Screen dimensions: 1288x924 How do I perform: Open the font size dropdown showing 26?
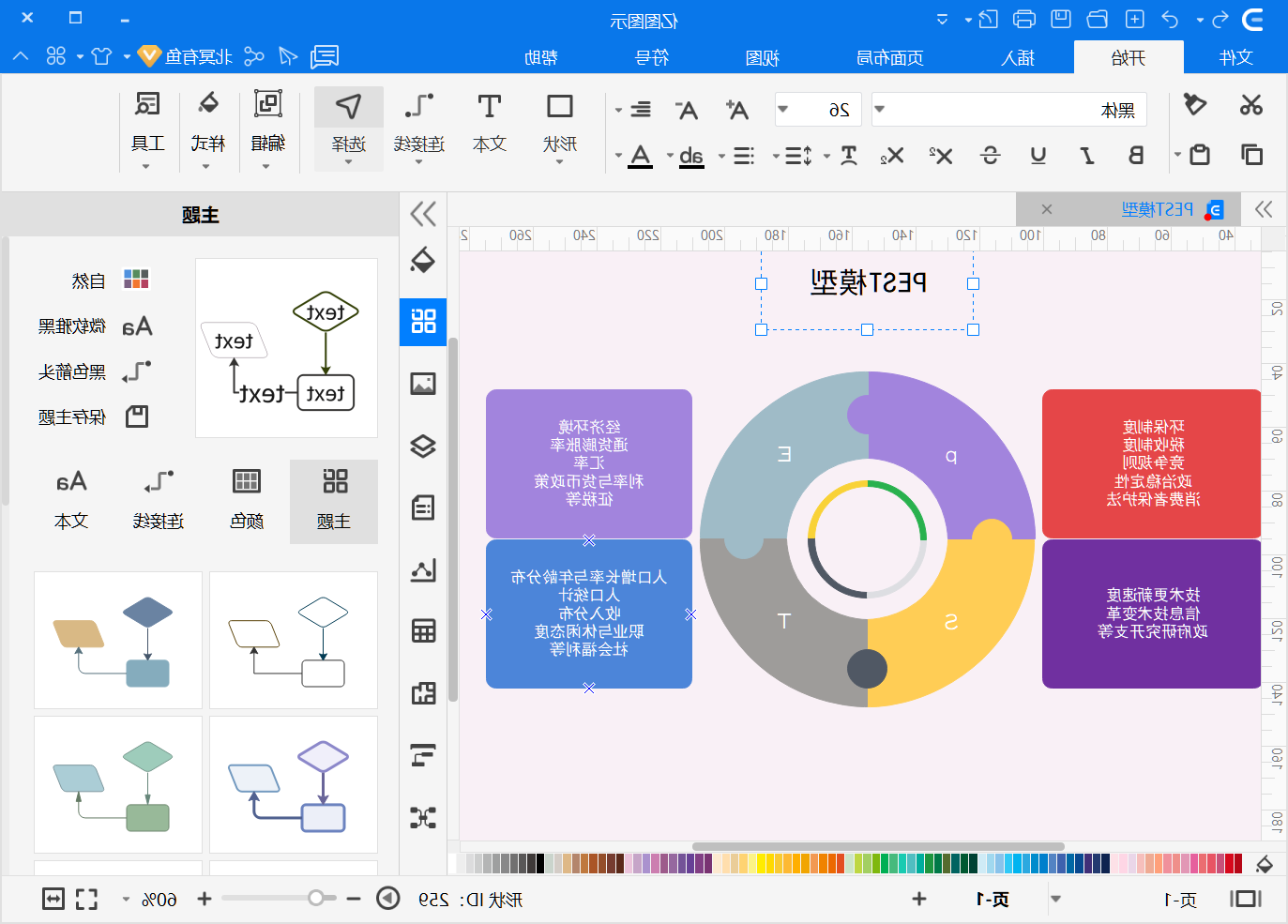[x=816, y=110]
